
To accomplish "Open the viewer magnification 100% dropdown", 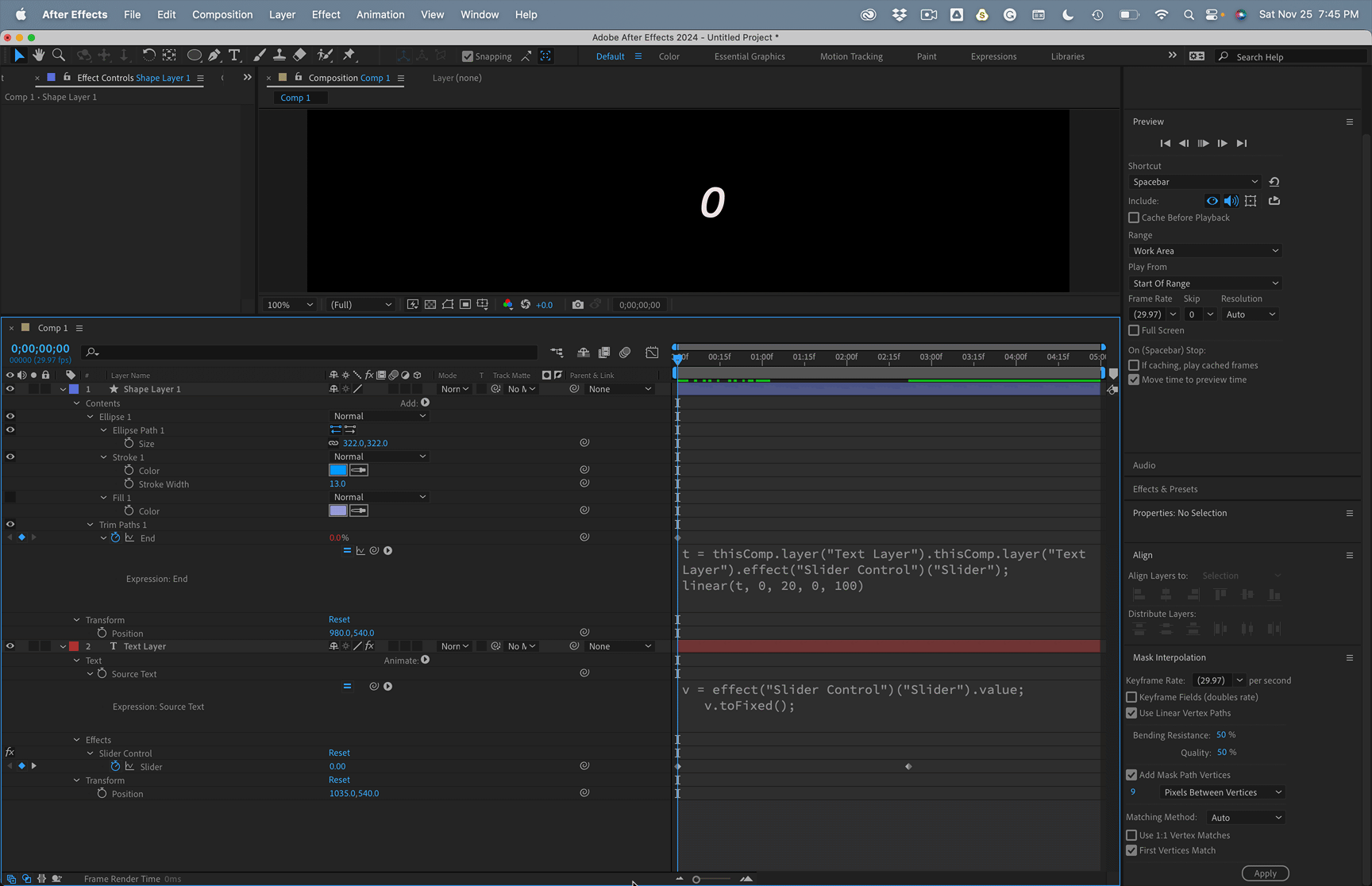I will 290,305.
